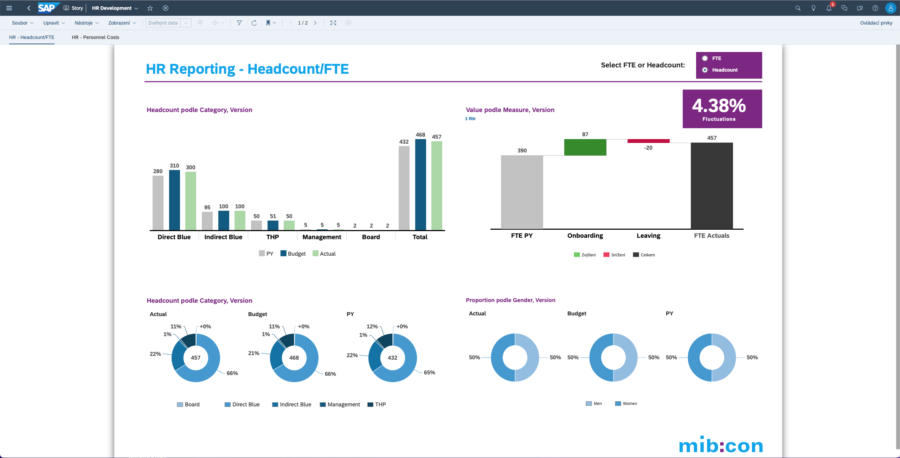
Task: Click the green Onboarding waterfall bar
Action: [x=585, y=147]
